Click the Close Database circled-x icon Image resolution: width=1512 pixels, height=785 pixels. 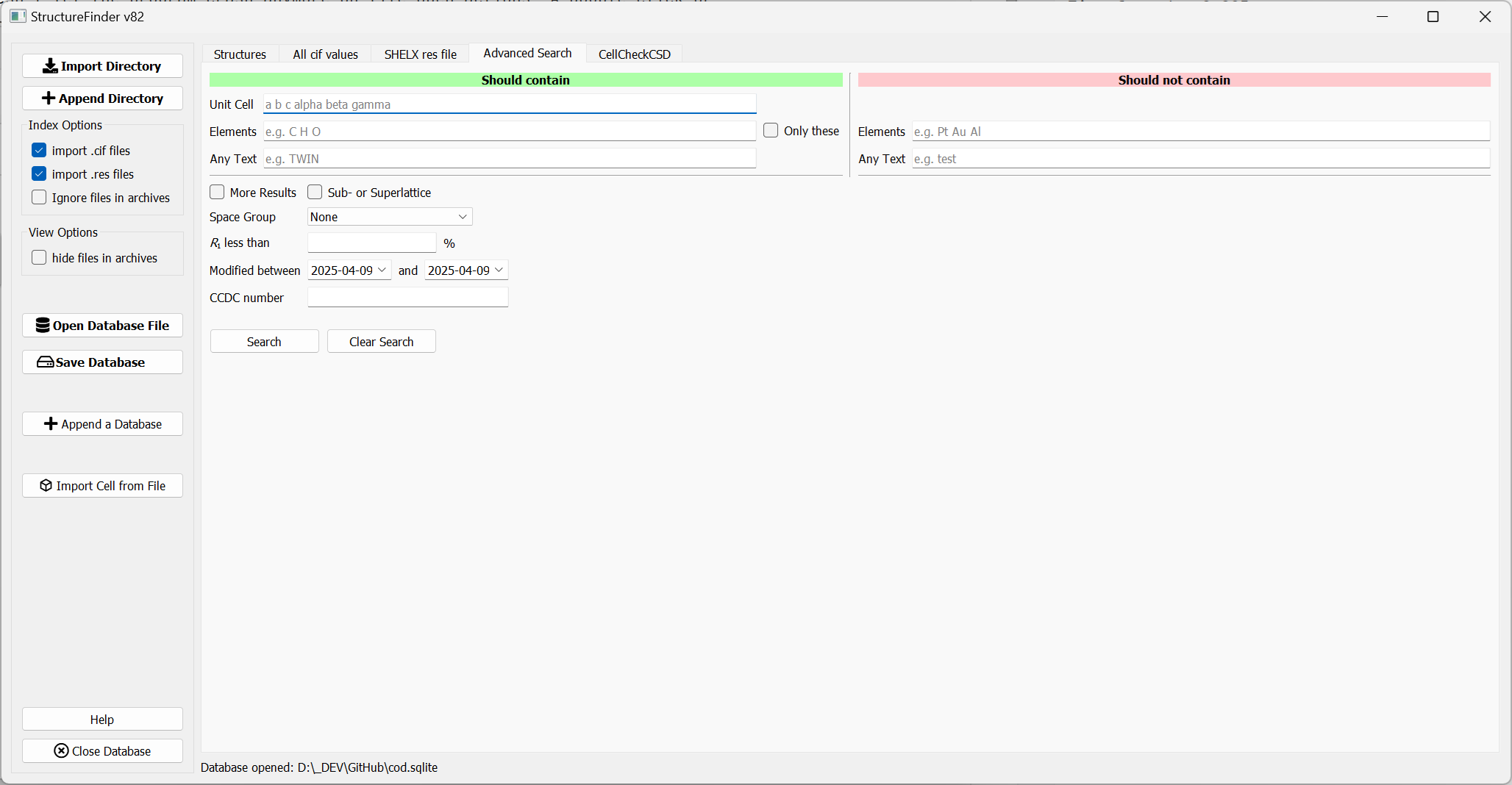[61, 751]
